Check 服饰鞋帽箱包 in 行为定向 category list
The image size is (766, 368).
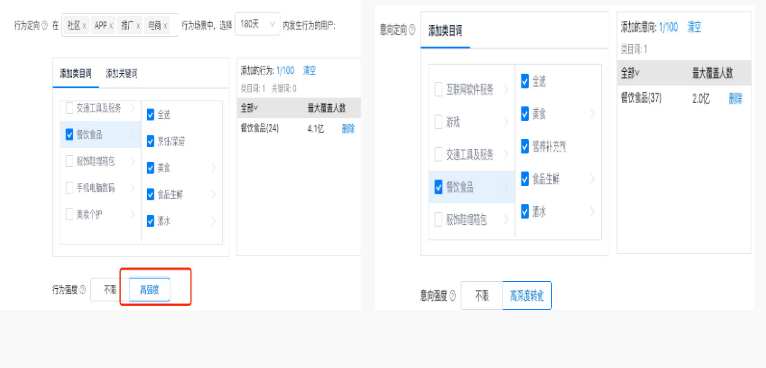click(69, 161)
